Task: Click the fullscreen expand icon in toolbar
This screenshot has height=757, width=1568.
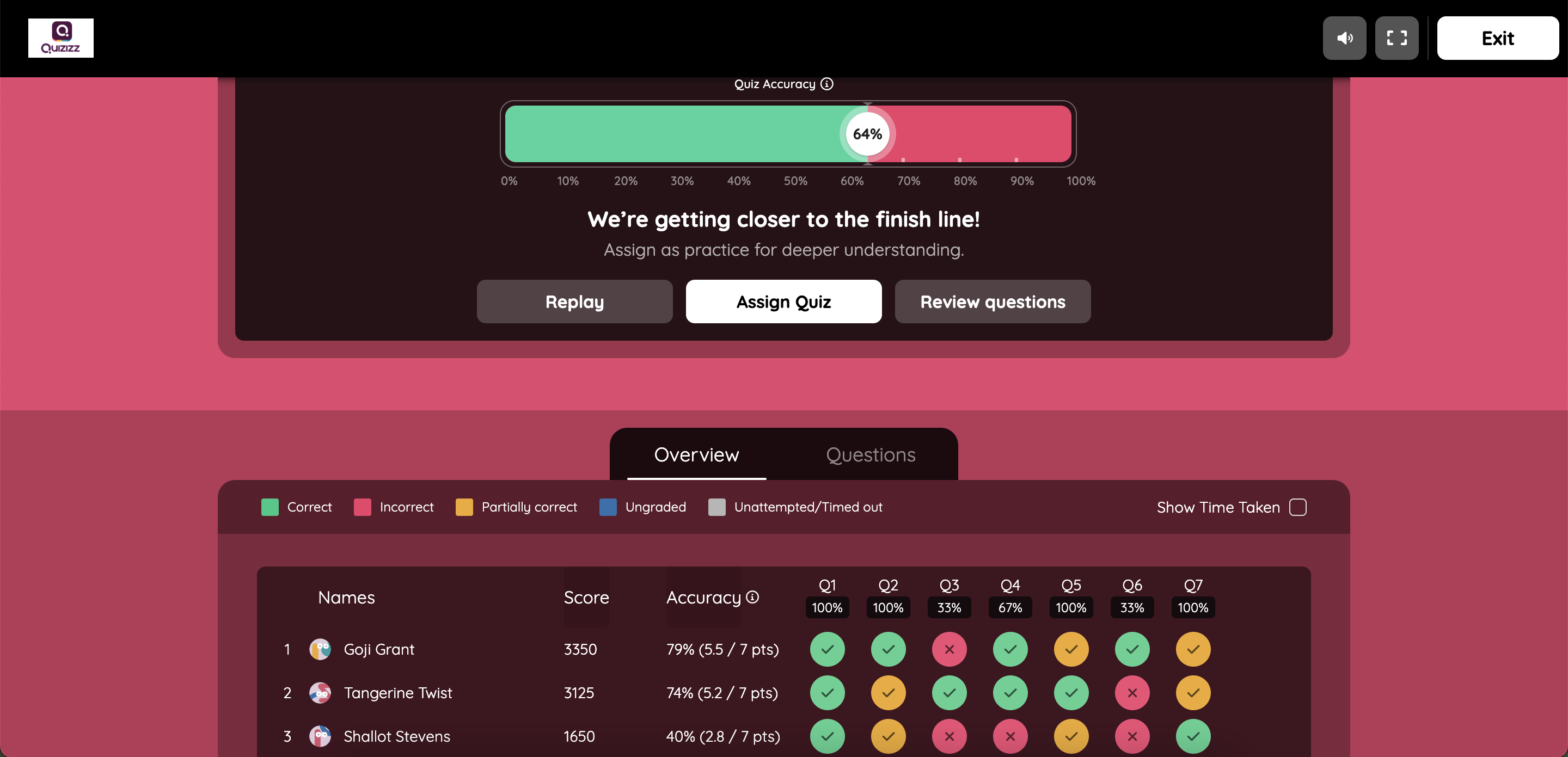Action: (x=1398, y=38)
